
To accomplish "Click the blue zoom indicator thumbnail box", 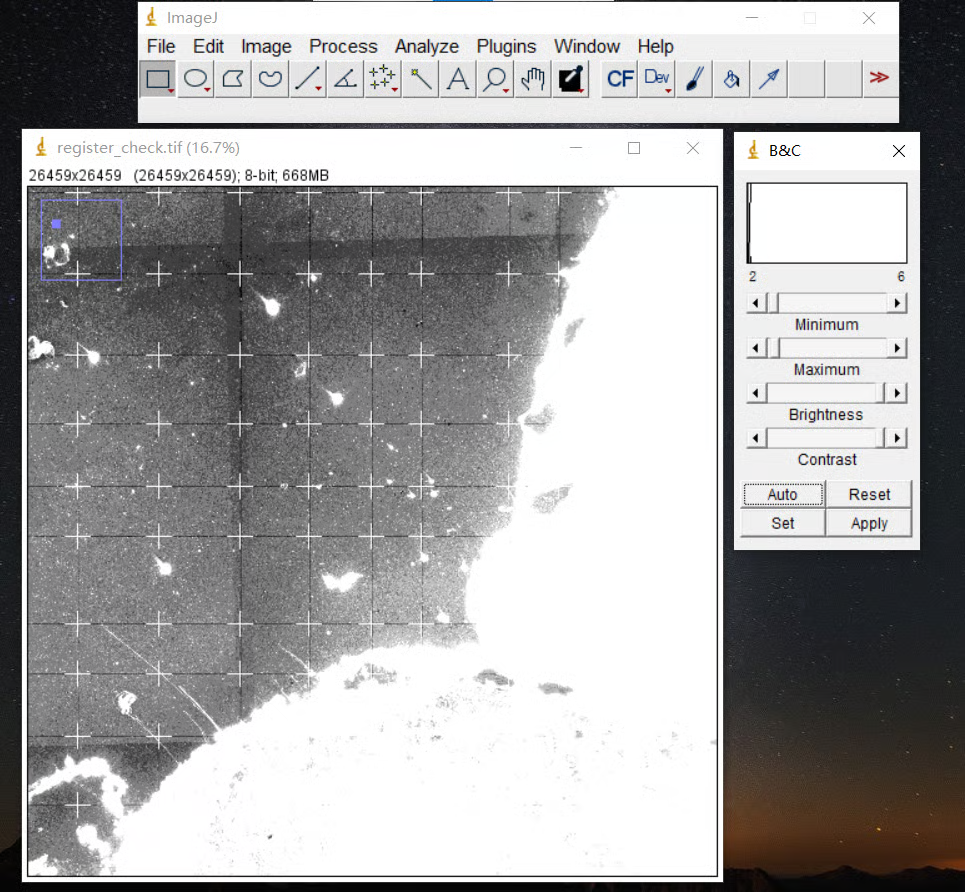I will click(x=81, y=240).
